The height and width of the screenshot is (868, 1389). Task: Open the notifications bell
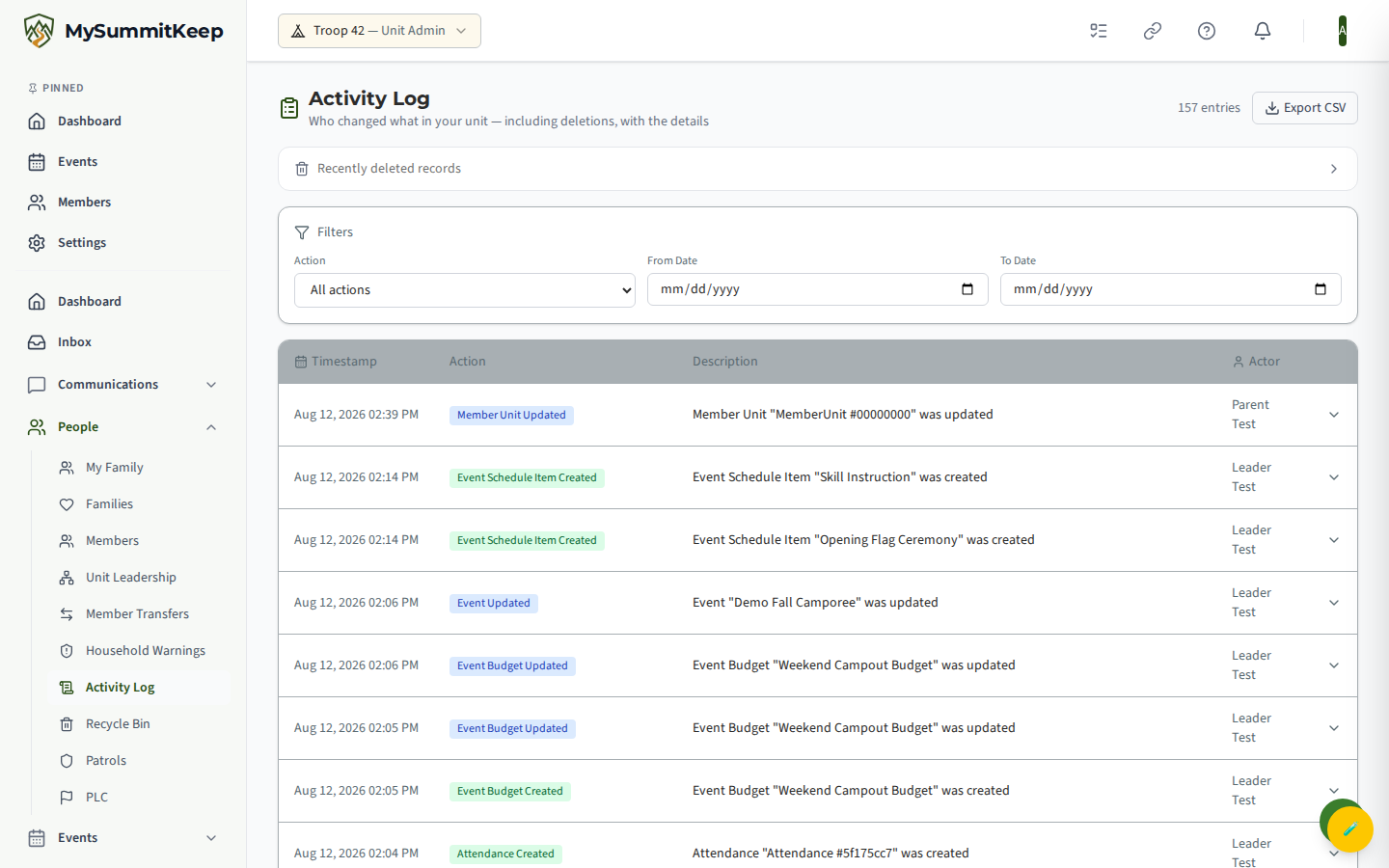(1263, 31)
